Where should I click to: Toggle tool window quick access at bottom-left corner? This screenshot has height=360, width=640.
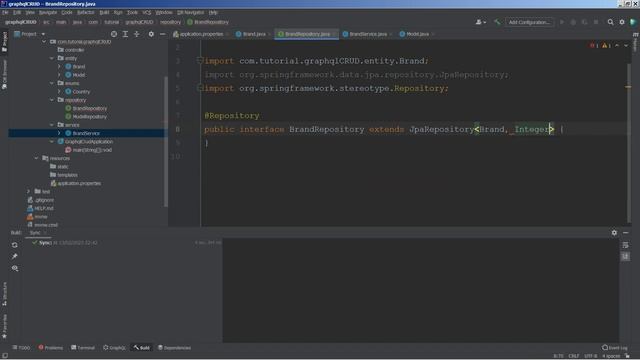click(x=4, y=356)
